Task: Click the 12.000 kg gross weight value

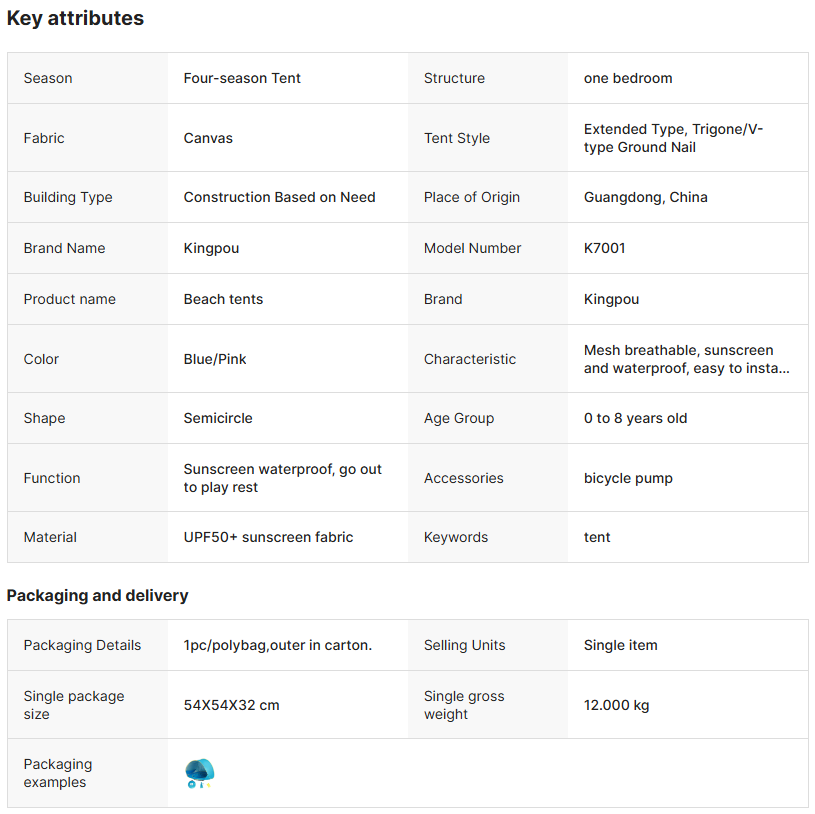Action: 616,705
